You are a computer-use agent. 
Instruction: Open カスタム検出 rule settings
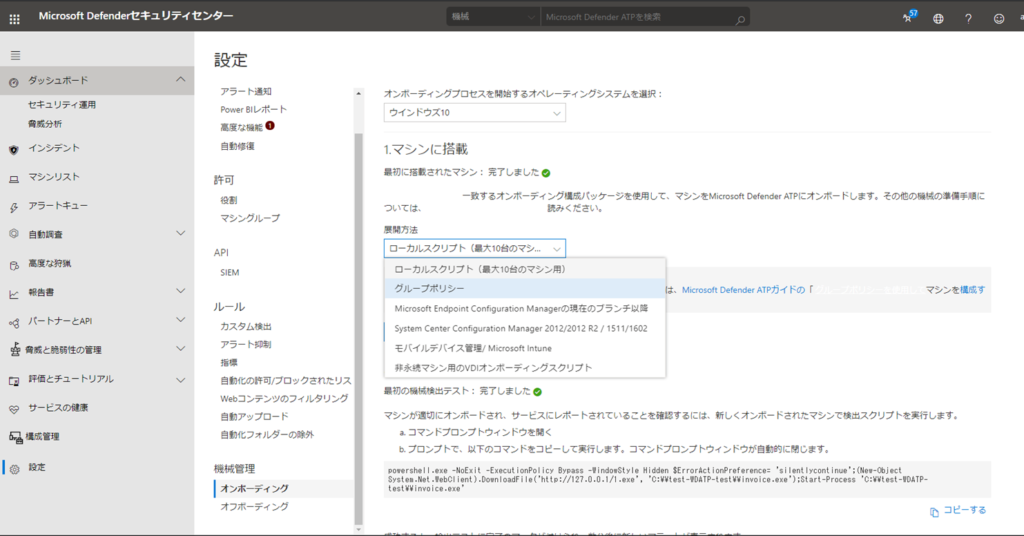click(x=246, y=326)
